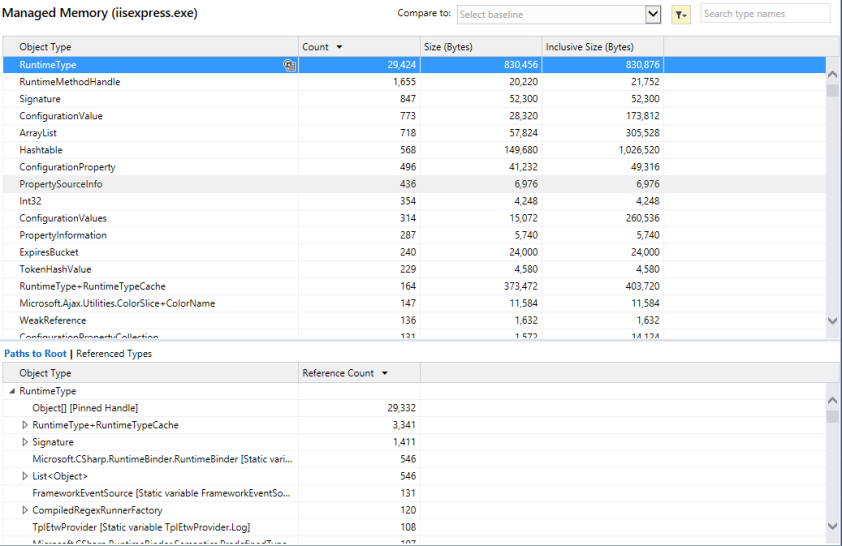
Task: Select the PropertySourceInfo row
Action: click(x=414, y=184)
